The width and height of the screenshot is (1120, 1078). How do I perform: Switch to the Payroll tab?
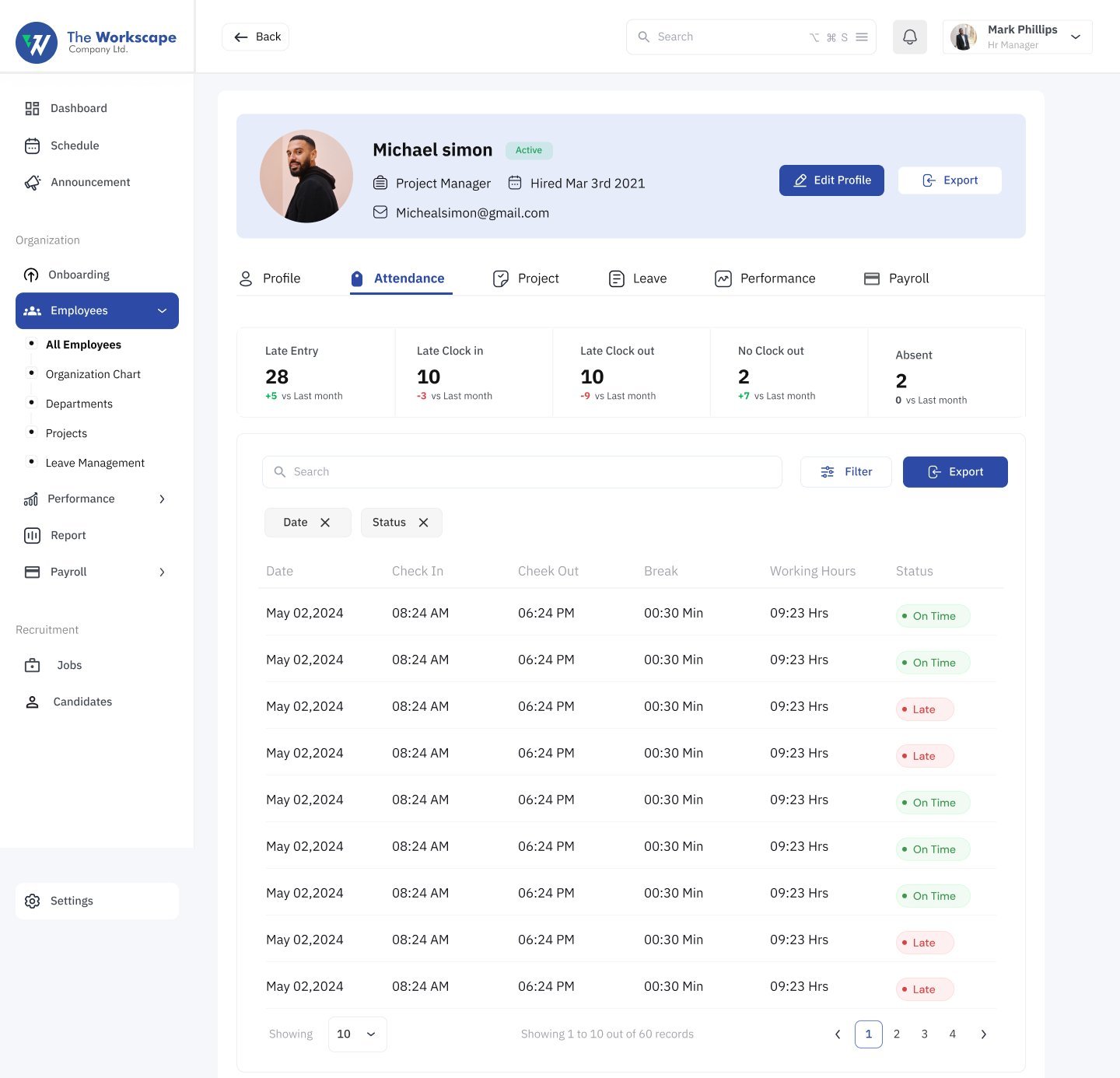tap(896, 278)
